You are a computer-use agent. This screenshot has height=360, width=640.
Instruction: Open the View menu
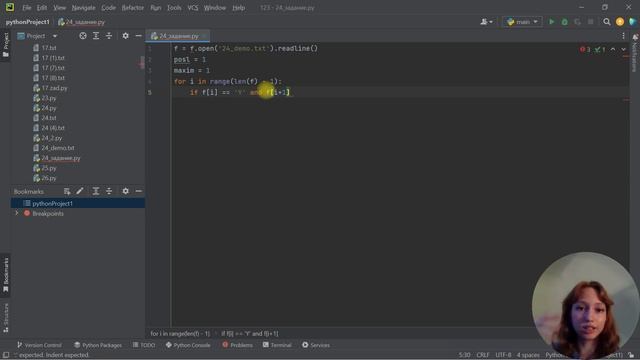pyautogui.click(x=60, y=8)
